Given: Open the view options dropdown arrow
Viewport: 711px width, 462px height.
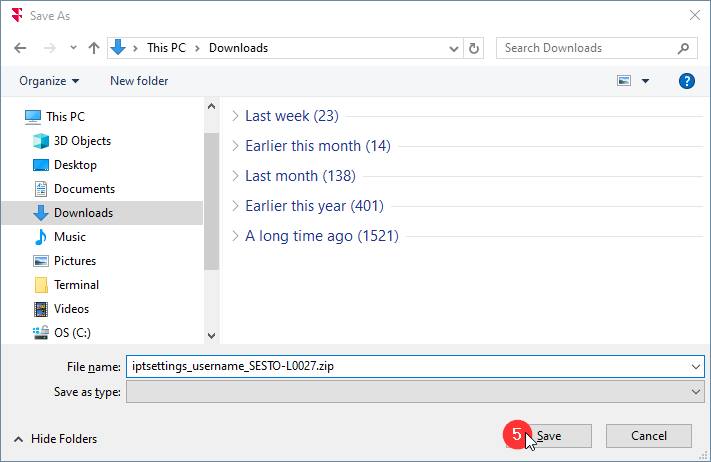Looking at the screenshot, I should 645,81.
